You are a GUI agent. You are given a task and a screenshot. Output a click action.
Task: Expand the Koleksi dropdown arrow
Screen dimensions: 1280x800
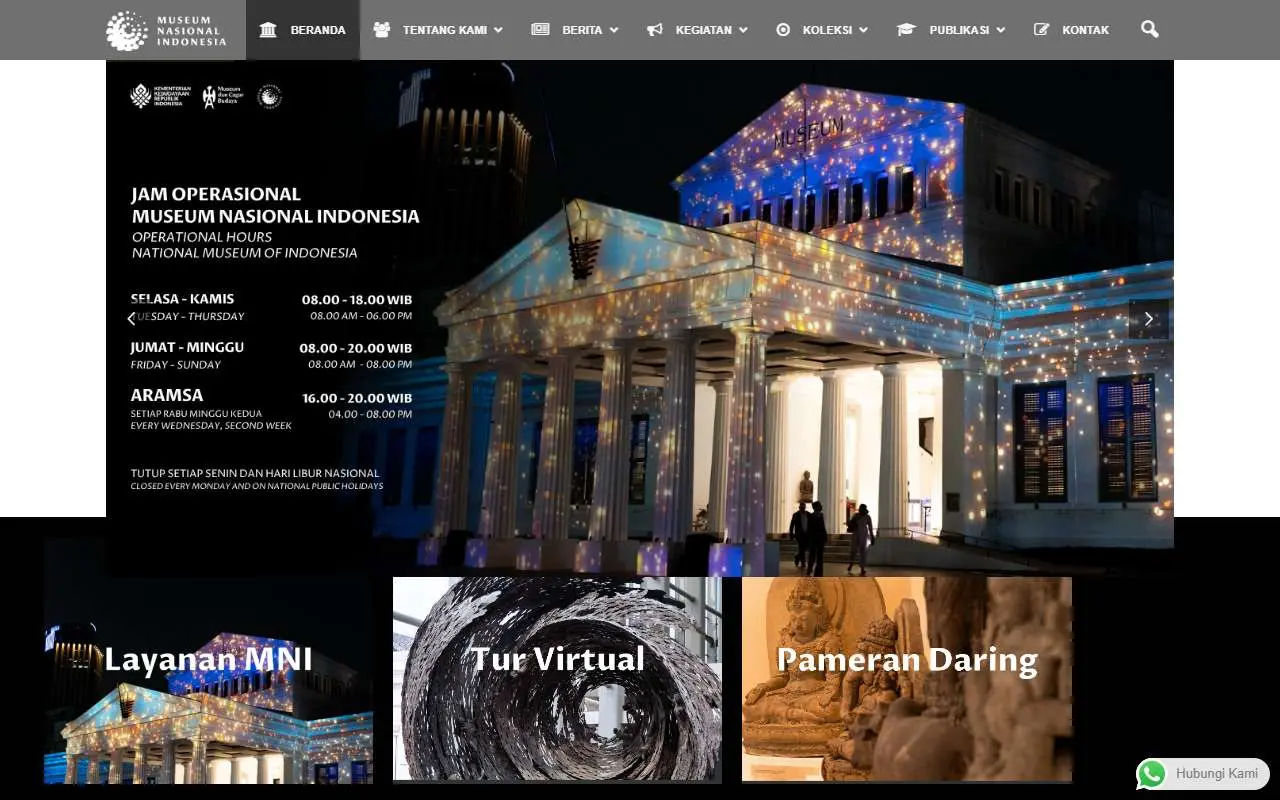tap(863, 30)
